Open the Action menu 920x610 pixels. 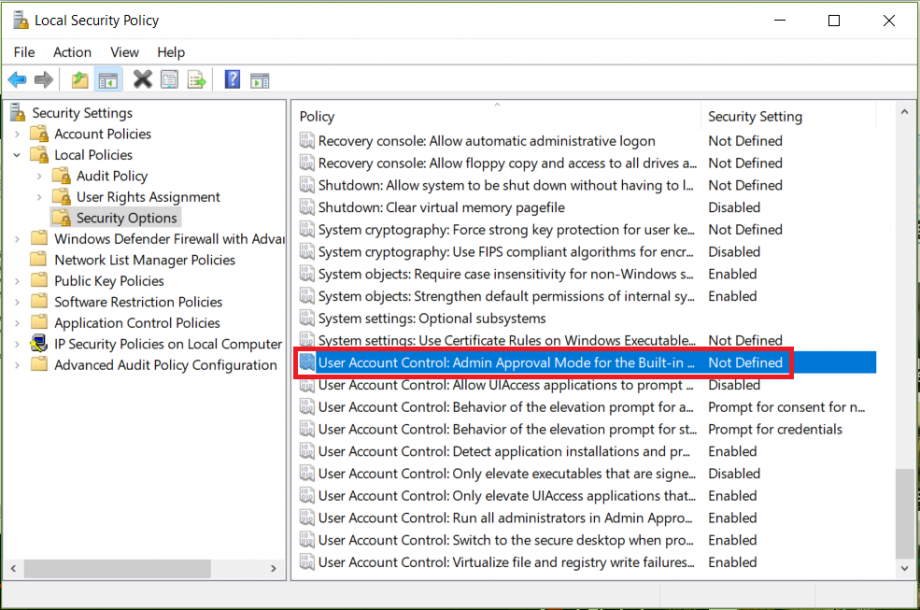click(72, 52)
